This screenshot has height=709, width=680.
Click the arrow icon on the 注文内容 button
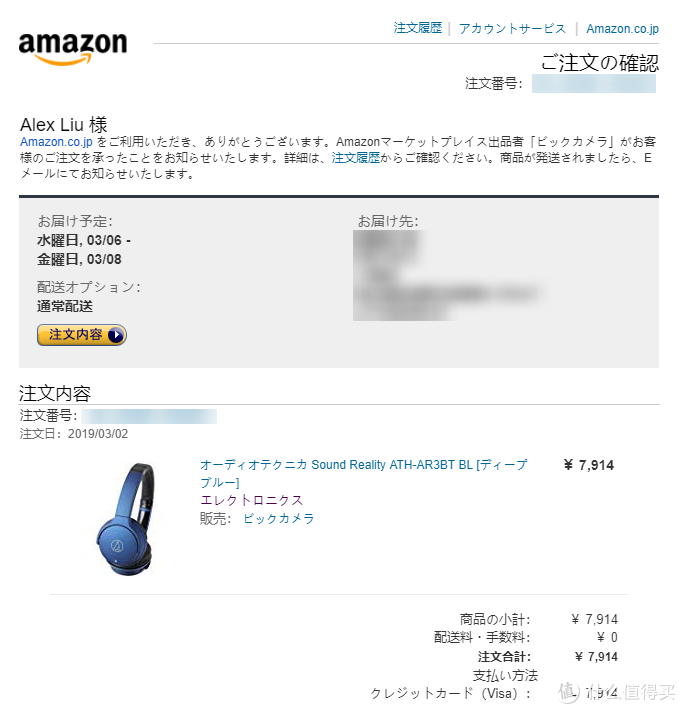tap(116, 335)
